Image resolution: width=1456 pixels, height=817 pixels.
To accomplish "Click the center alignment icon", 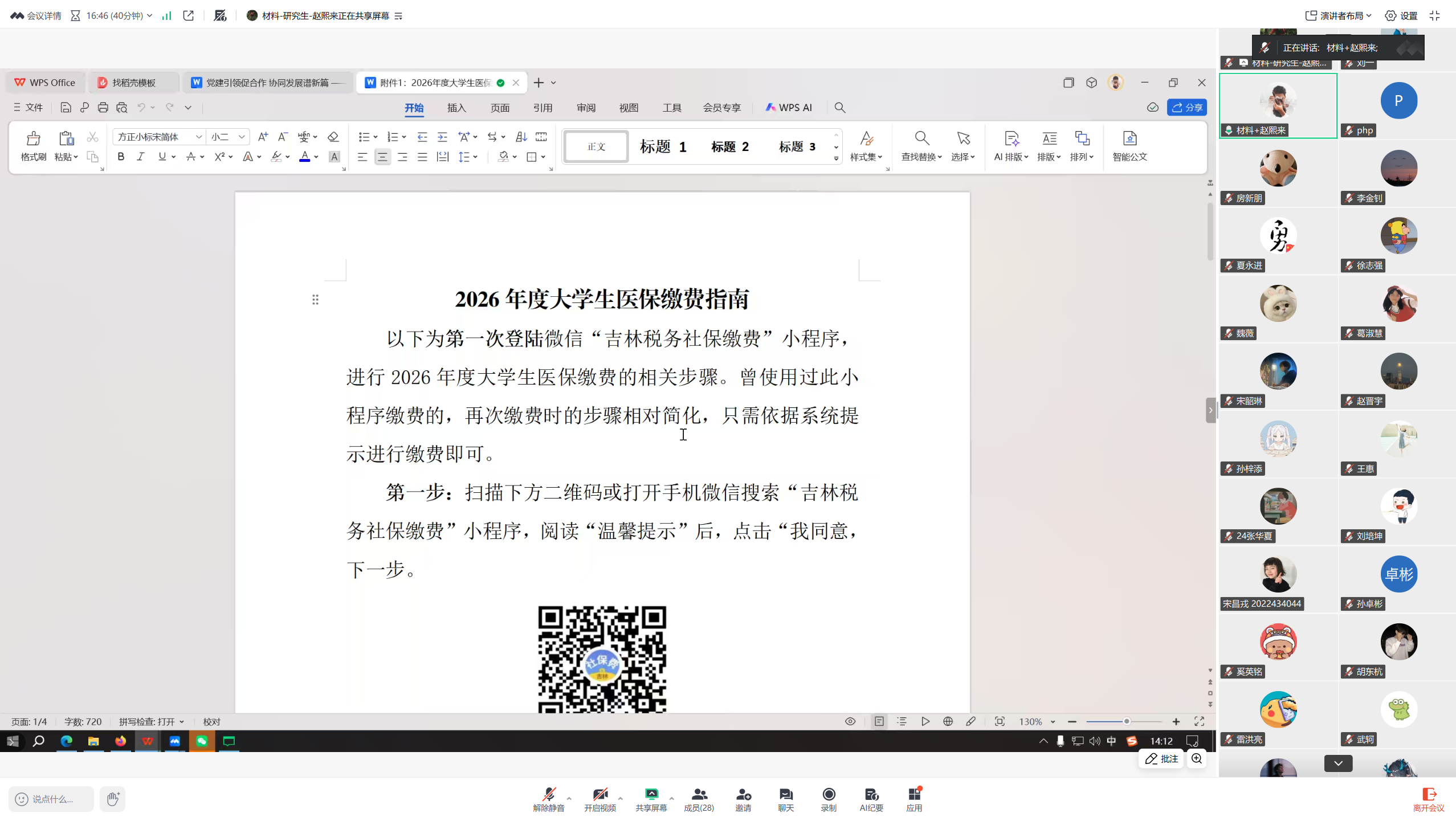I will tap(382, 157).
